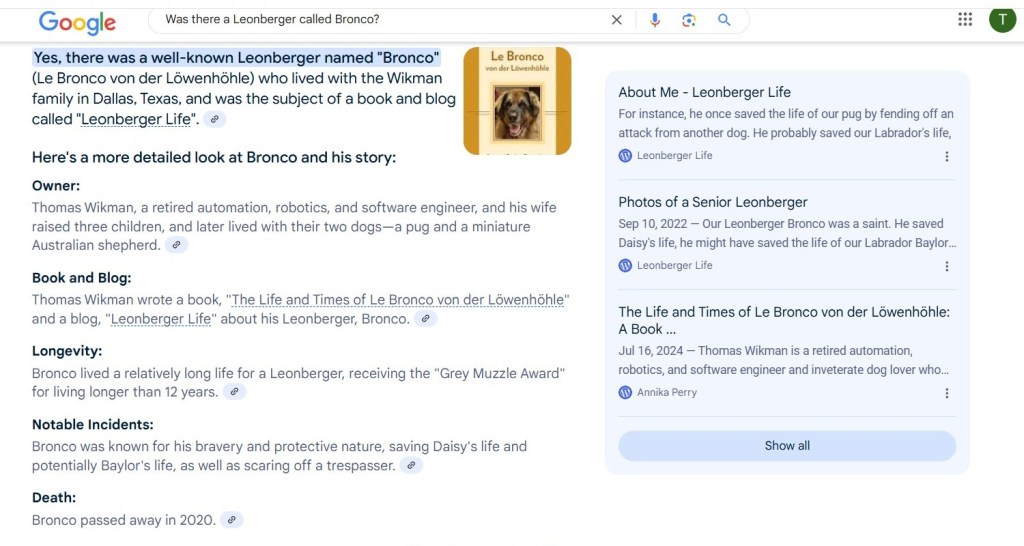
Task: Submit search with the magnifying glass icon
Action: tap(724, 20)
